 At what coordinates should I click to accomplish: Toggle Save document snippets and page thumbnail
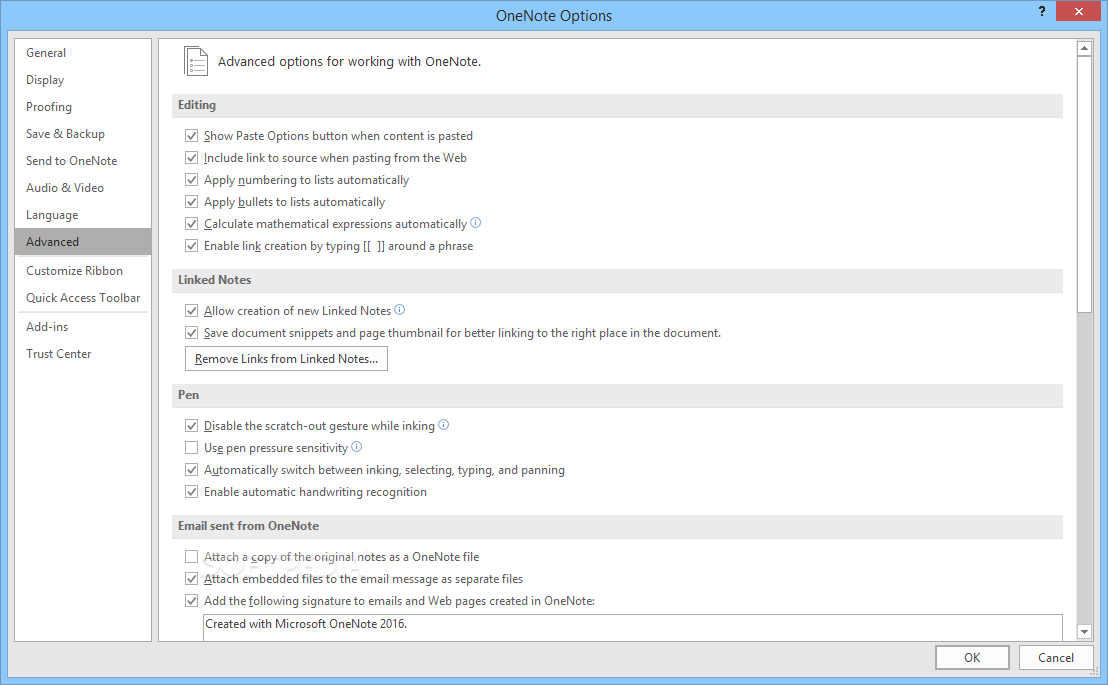tap(191, 333)
